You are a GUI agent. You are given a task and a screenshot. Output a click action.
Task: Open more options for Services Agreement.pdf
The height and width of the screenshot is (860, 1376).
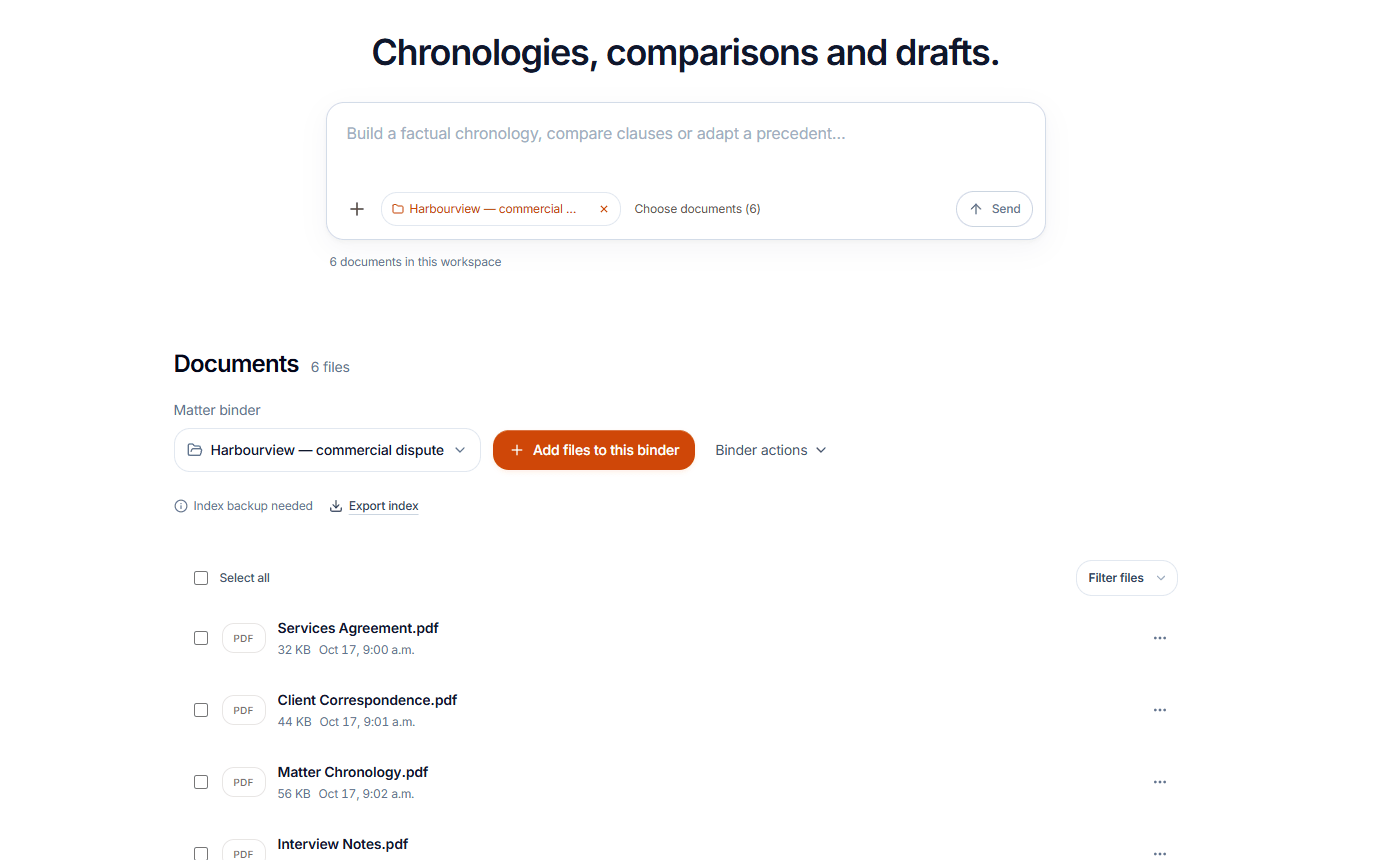pos(1160,638)
